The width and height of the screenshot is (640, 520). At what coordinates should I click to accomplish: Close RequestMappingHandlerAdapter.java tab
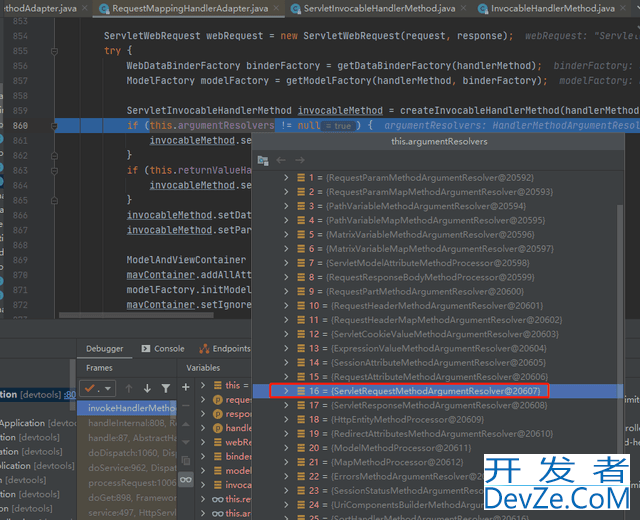(276, 8)
